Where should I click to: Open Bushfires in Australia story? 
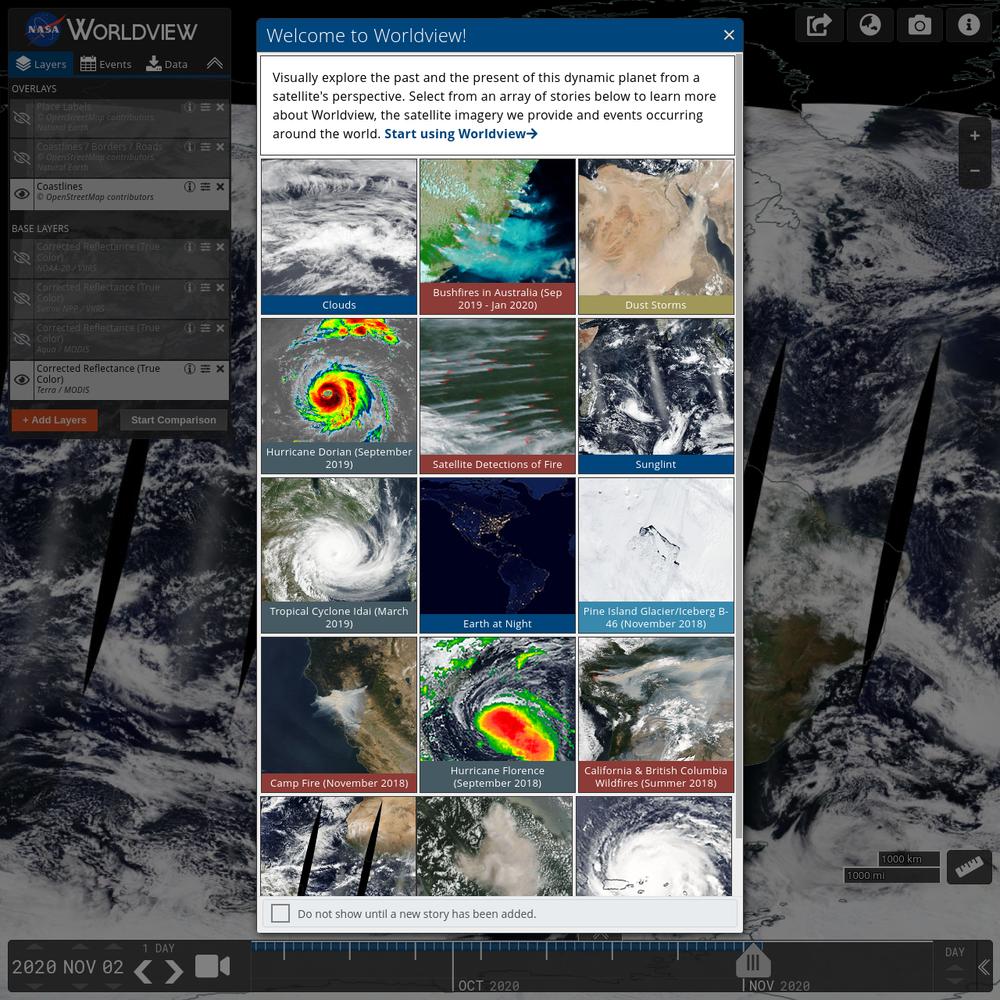point(497,237)
